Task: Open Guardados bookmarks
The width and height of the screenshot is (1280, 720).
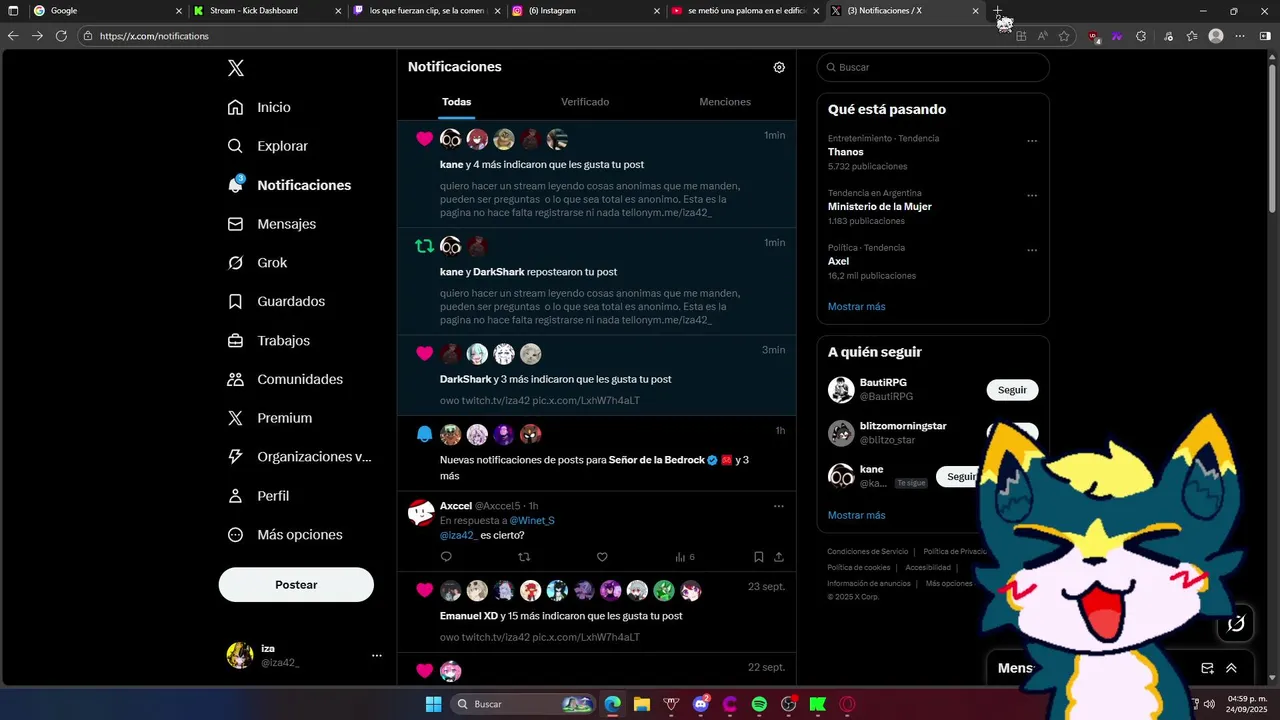Action: pyautogui.click(x=276, y=301)
